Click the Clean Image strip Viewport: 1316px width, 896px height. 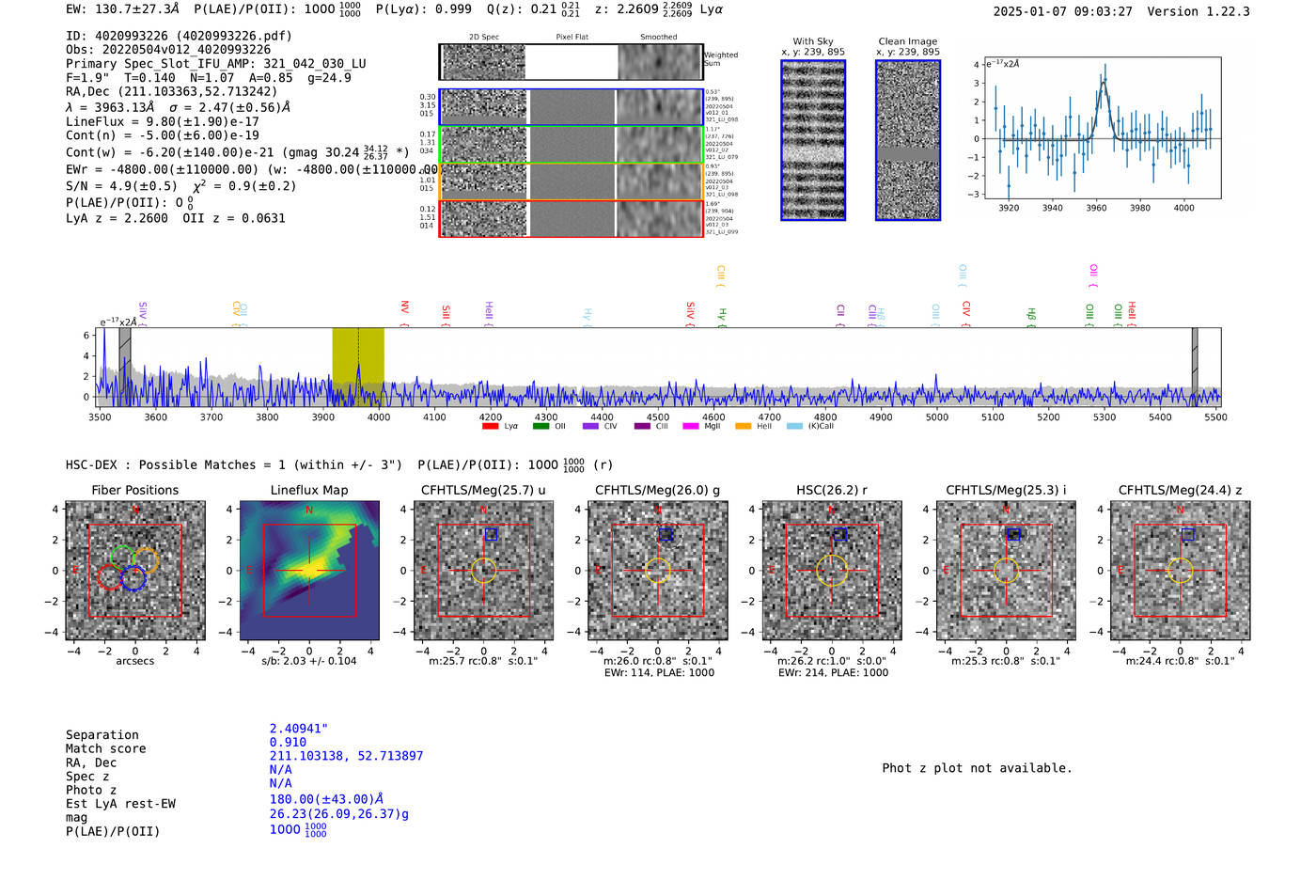click(908, 140)
